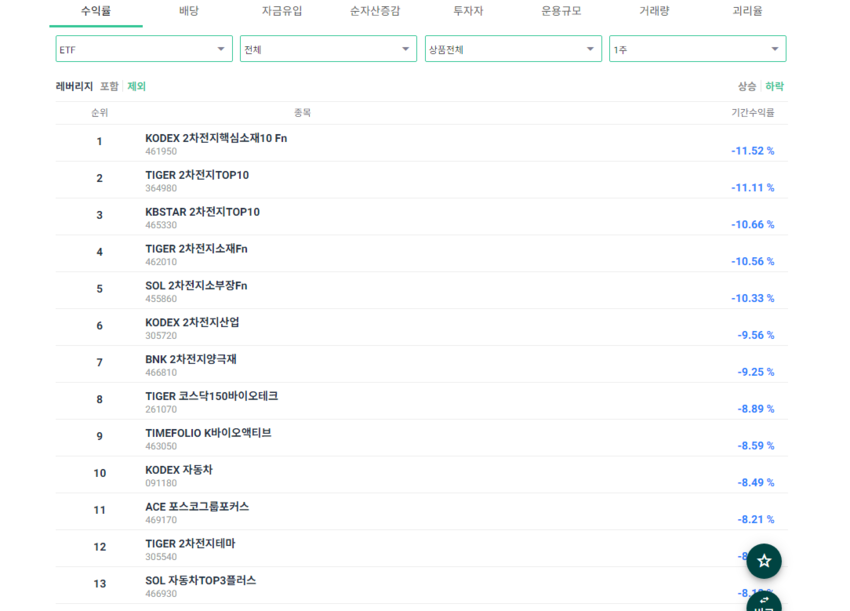
Task: Open TIGER 2차전지소재Fn ETF
Action: (196, 249)
